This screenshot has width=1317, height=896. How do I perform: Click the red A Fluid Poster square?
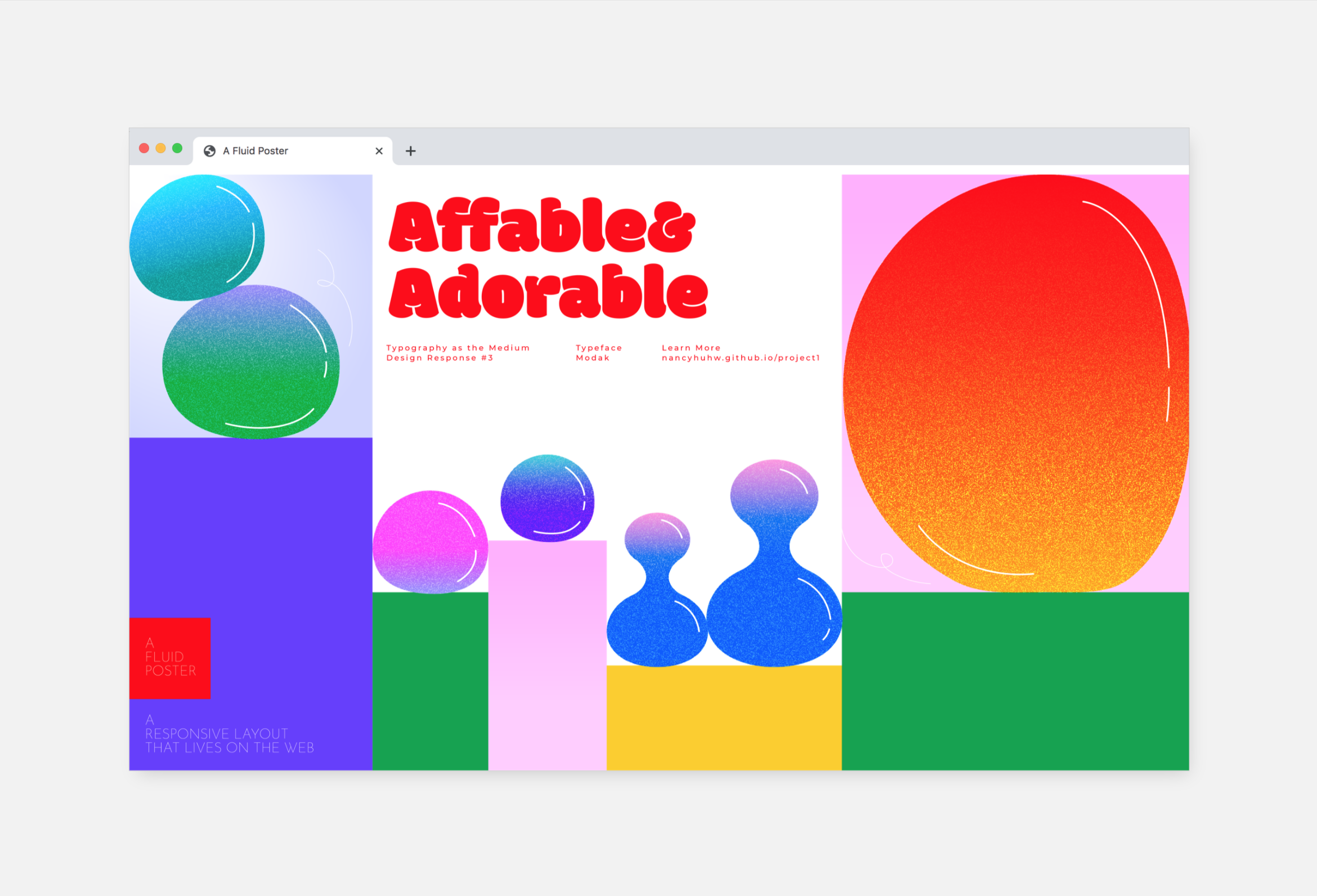170,657
